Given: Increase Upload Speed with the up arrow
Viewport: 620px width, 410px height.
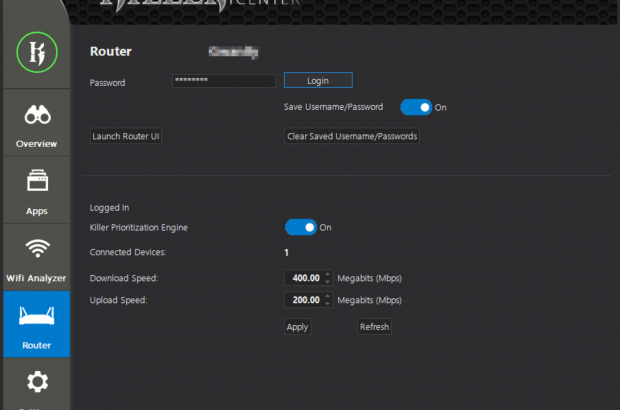Looking at the screenshot, I should [327, 296].
